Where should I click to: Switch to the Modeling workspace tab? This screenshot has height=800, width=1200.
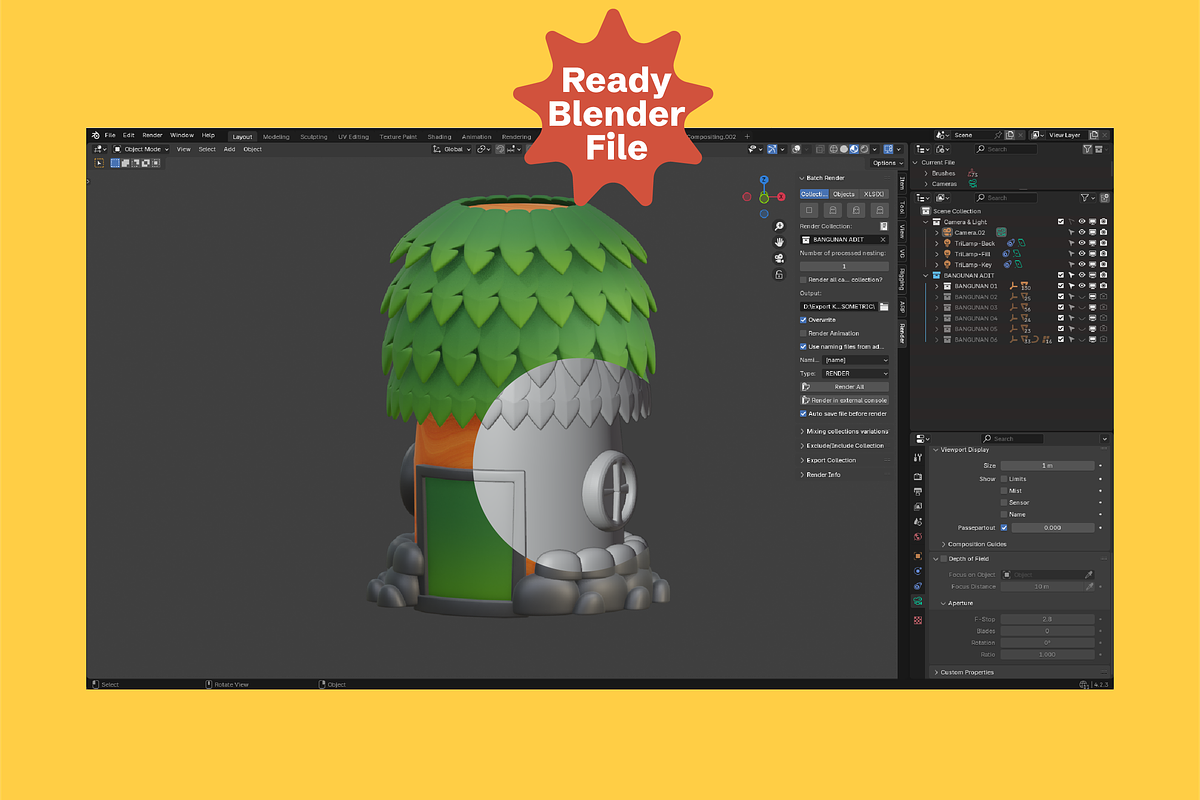click(276, 137)
